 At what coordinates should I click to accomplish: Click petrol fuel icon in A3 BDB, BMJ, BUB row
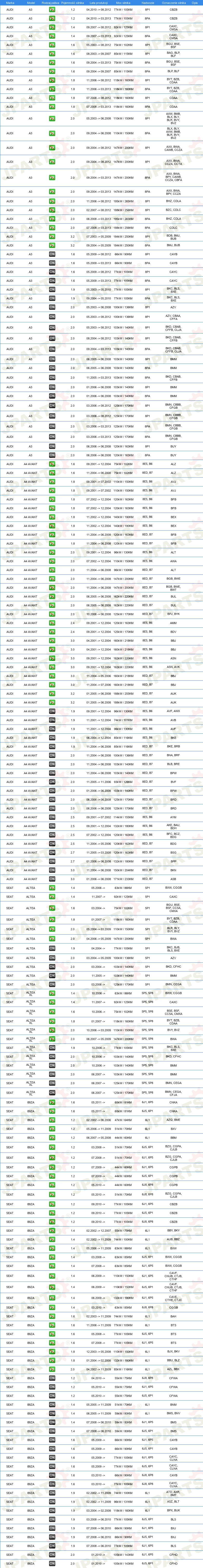pos(52,236)
